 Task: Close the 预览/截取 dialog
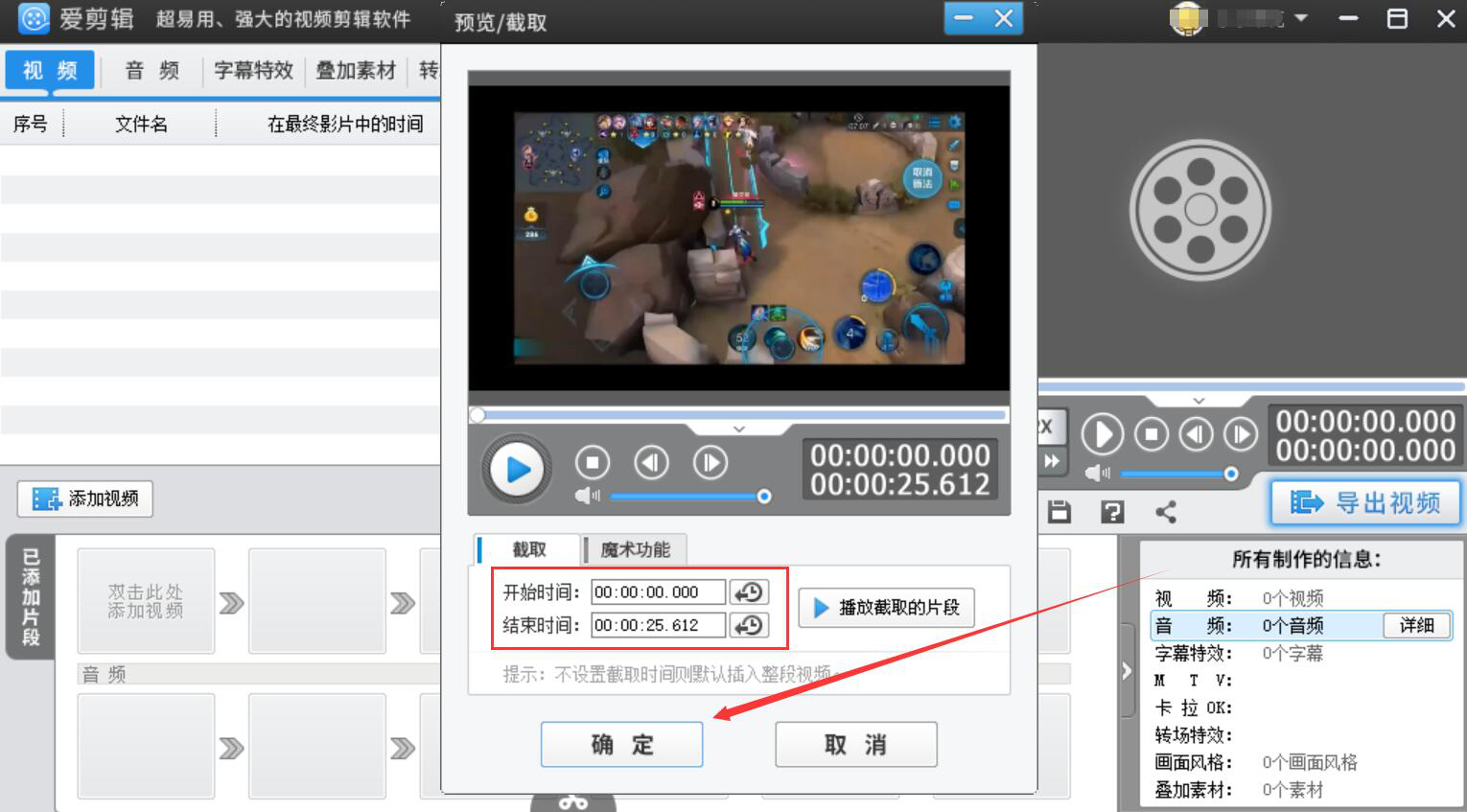[1004, 18]
